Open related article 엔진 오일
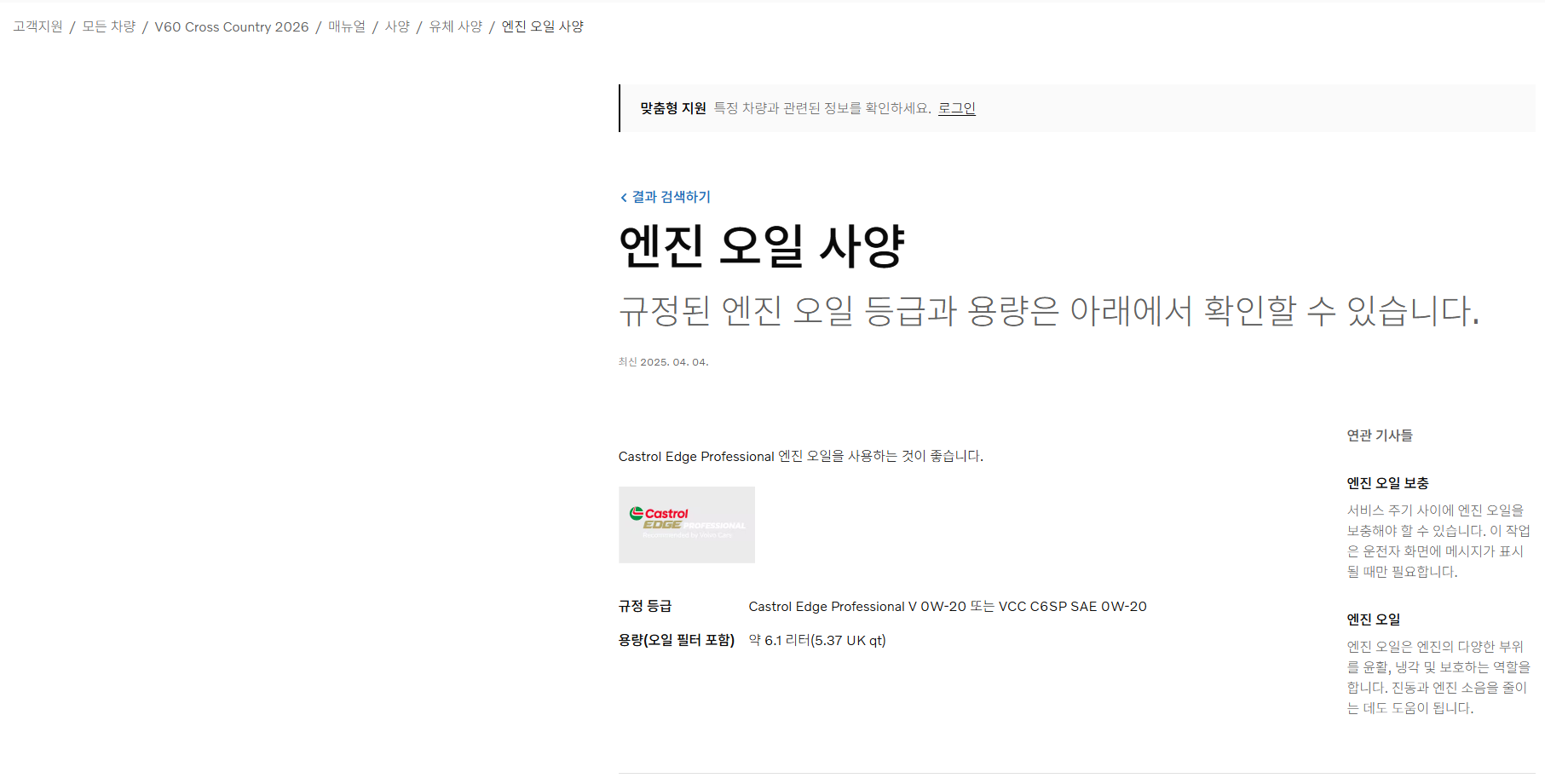This screenshot has height=784, width=1545. click(x=1373, y=620)
